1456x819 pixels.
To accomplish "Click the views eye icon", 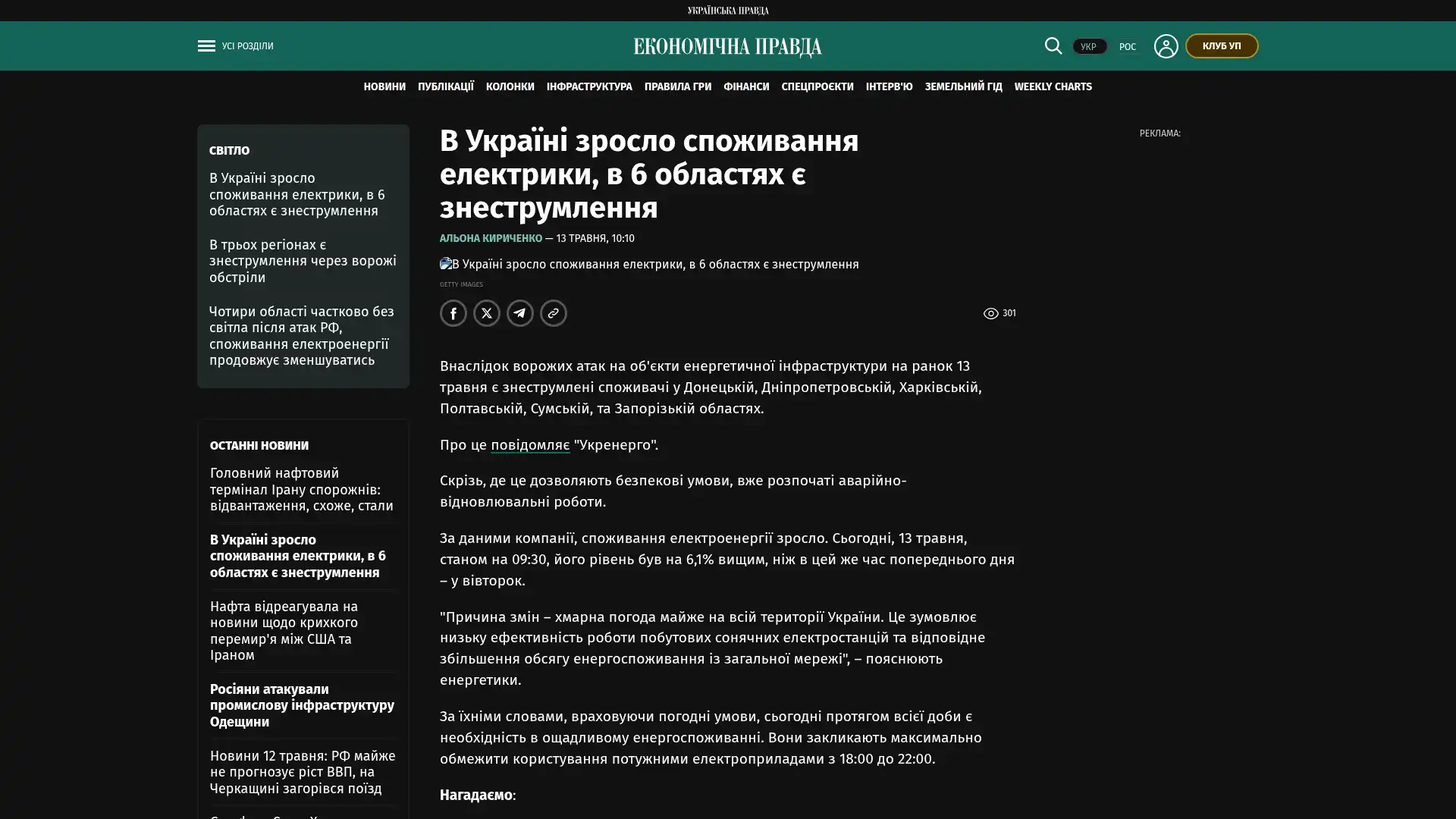I will tap(990, 313).
